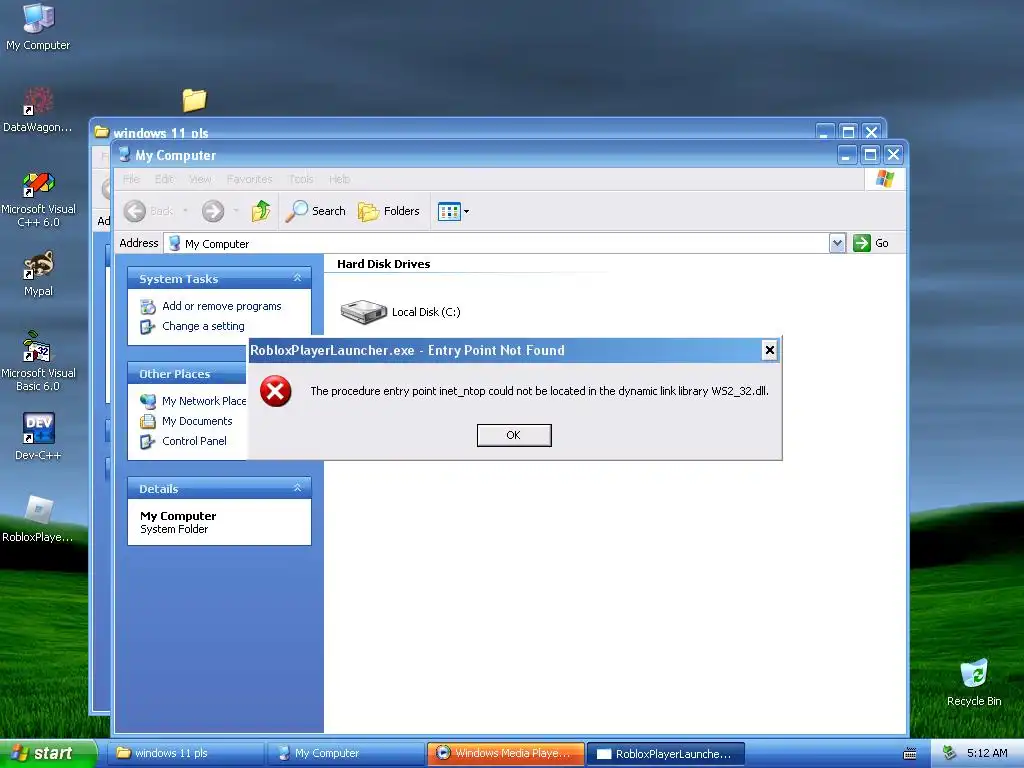Click the Up folder toolbar icon
The image size is (1024, 768).
(x=261, y=211)
